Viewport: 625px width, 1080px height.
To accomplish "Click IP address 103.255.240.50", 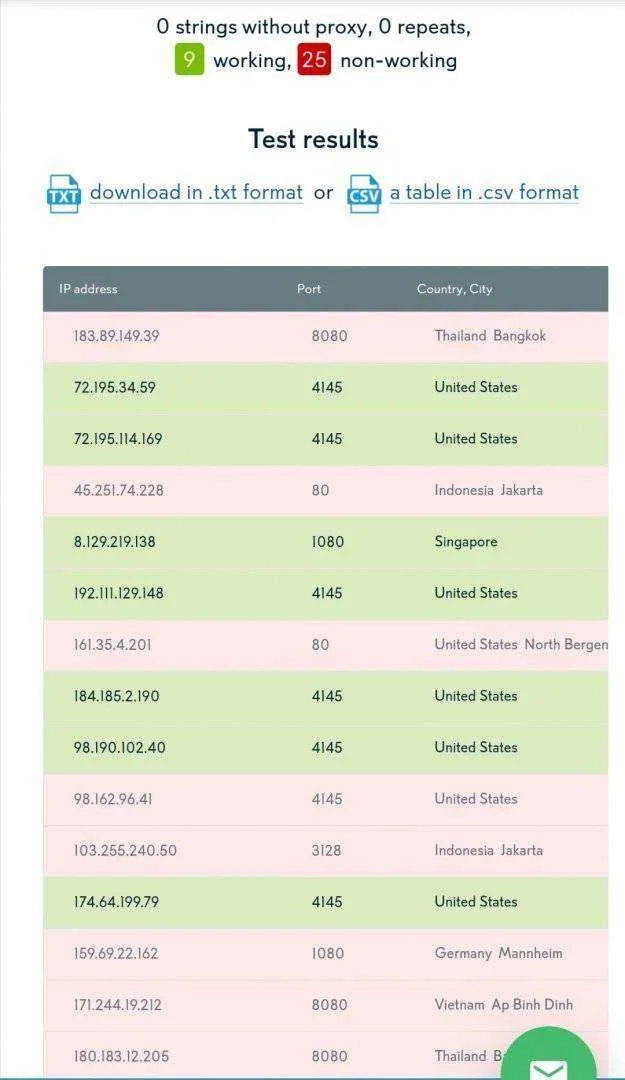I will pyautogui.click(x=125, y=851).
